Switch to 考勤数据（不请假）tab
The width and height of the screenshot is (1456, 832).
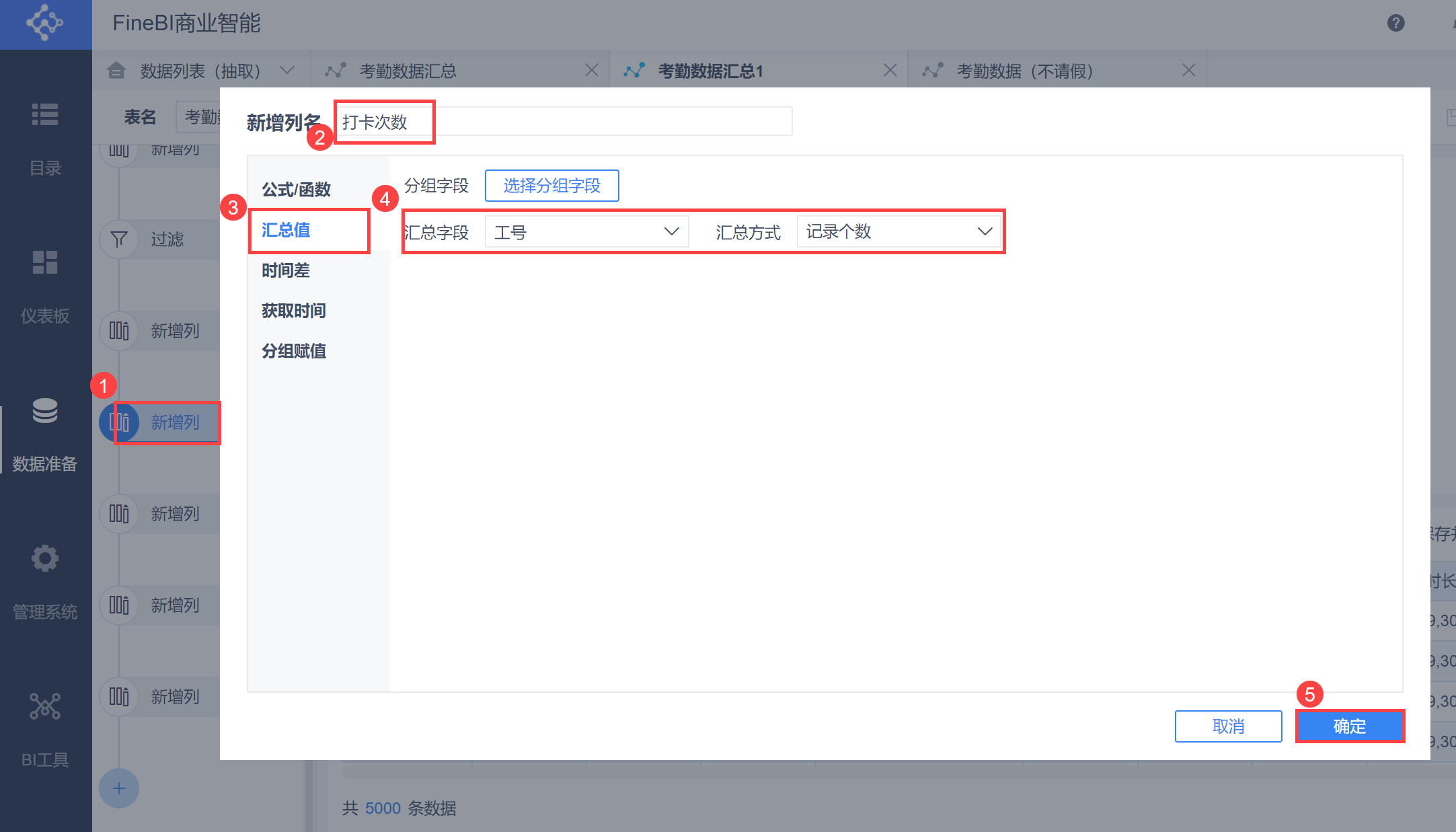click(x=1024, y=71)
